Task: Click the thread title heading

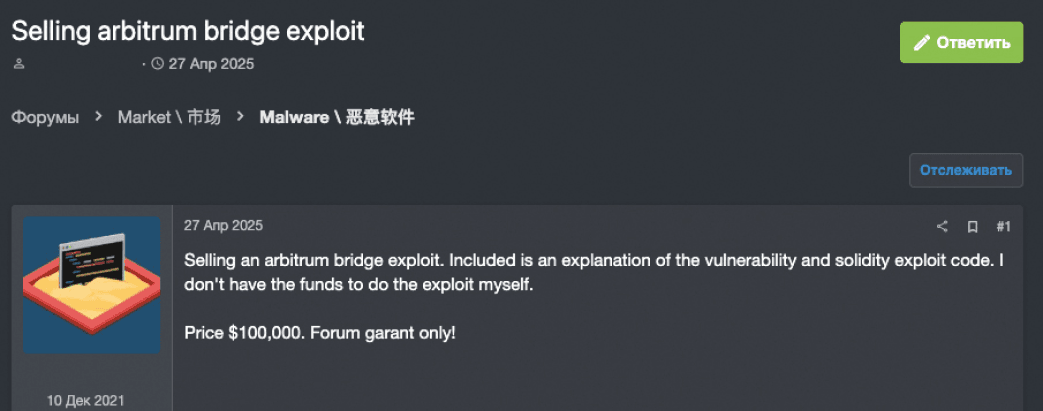Action: point(188,30)
